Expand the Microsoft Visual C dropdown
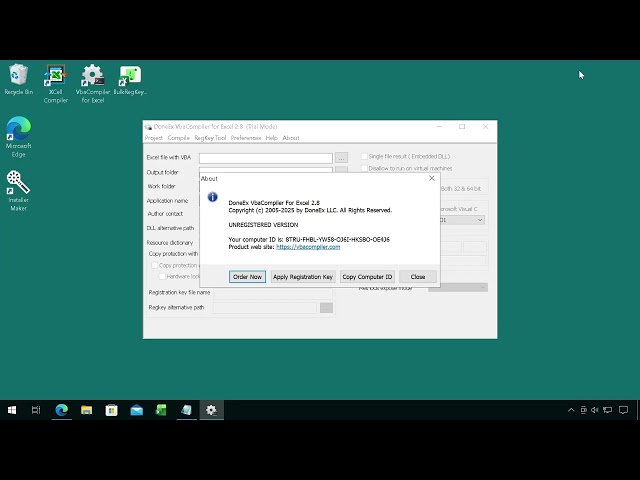Viewport: 640px width, 480px height. (480, 220)
